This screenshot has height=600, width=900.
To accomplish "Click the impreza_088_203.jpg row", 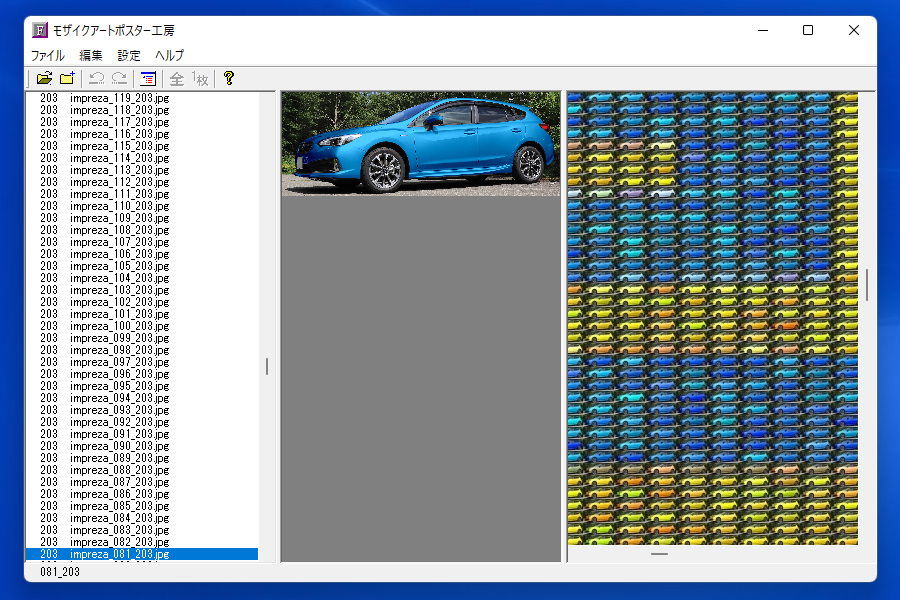I will click(142, 470).
